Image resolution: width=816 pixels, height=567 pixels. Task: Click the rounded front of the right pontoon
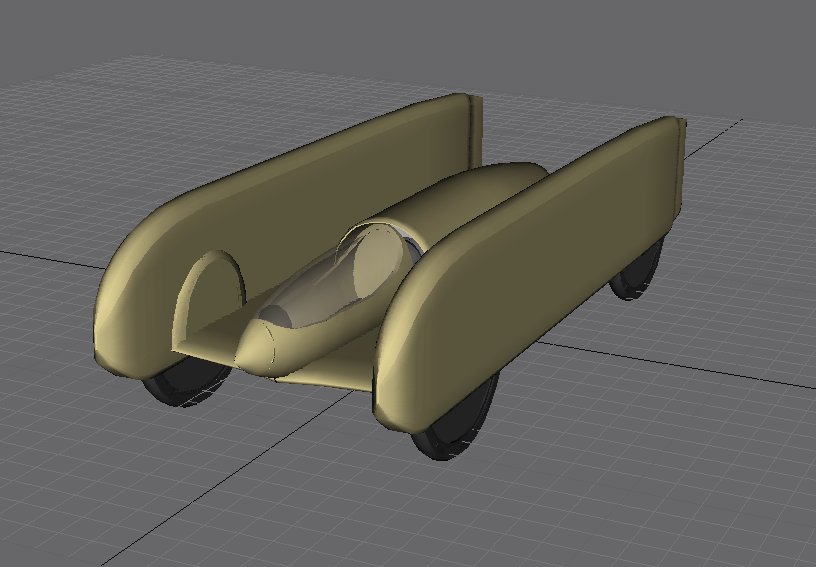click(395, 370)
